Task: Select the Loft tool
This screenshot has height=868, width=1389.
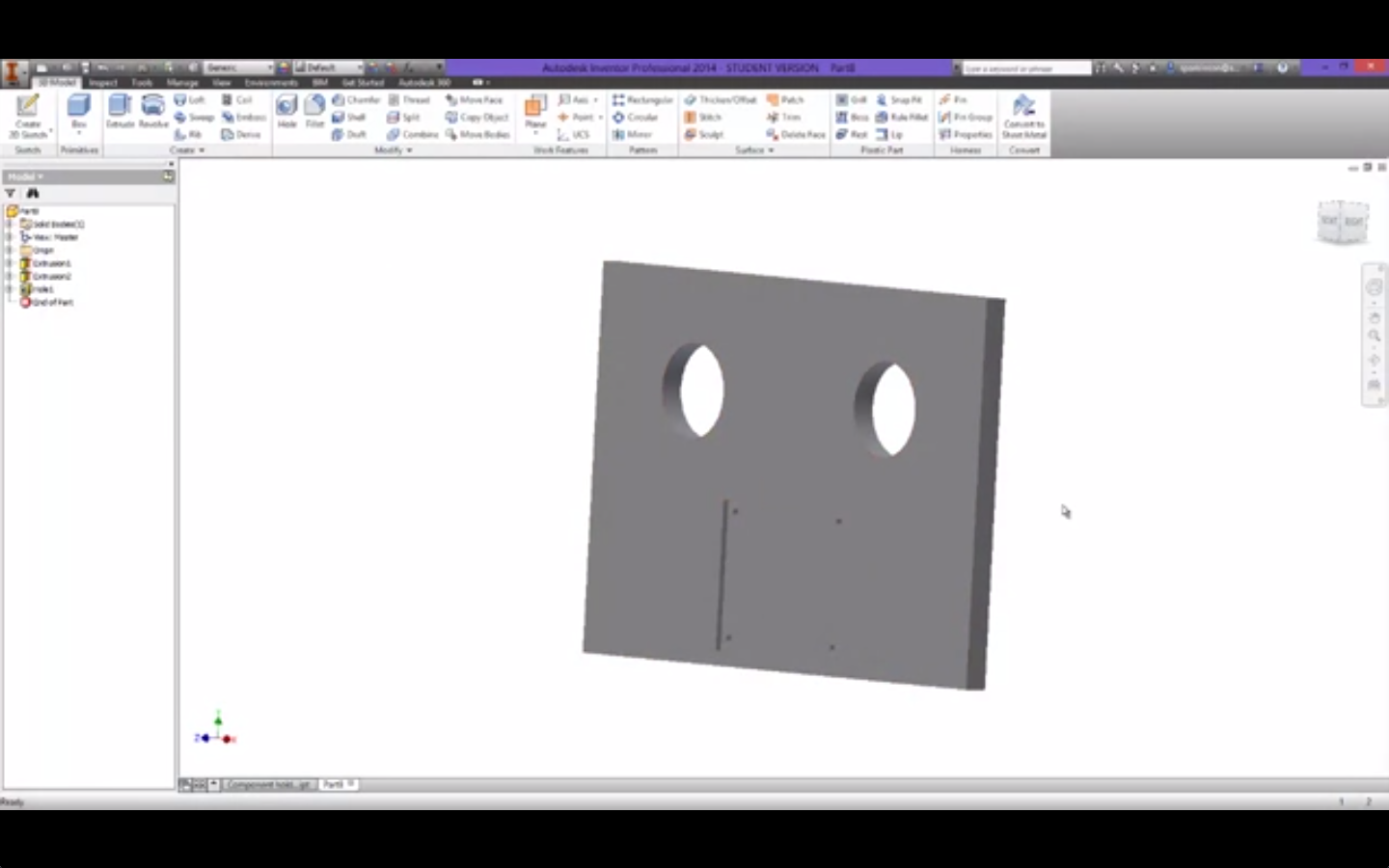Action: click(x=189, y=100)
